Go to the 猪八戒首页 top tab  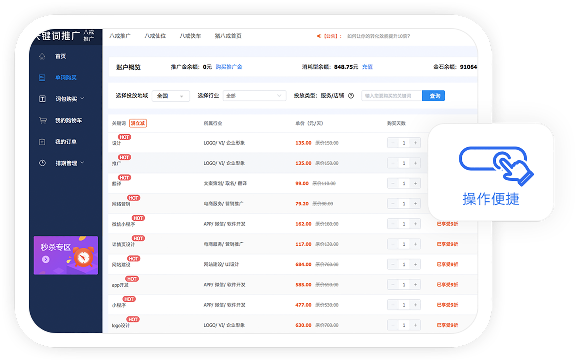point(228,36)
